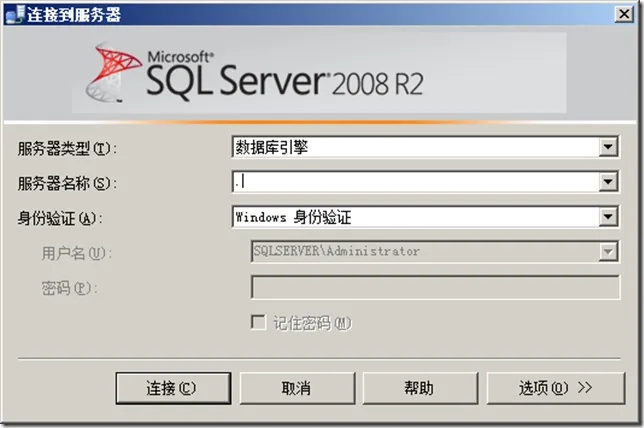Expand connection options with 选项 button
The height and width of the screenshot is (428, 644).
pos(556,388)
